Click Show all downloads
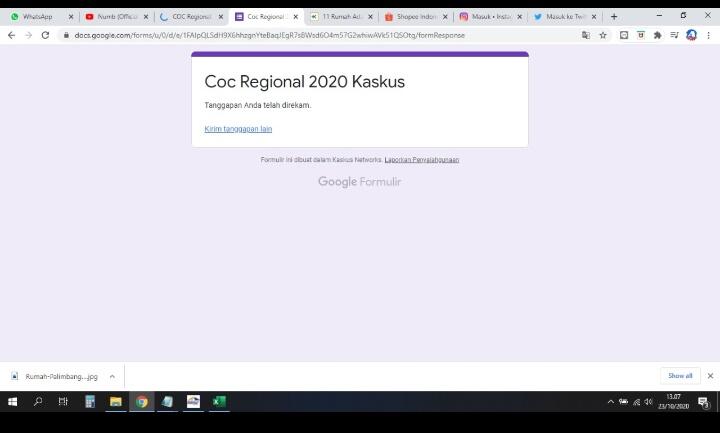This screenshot has height=433, width=720. pos(680,376)
